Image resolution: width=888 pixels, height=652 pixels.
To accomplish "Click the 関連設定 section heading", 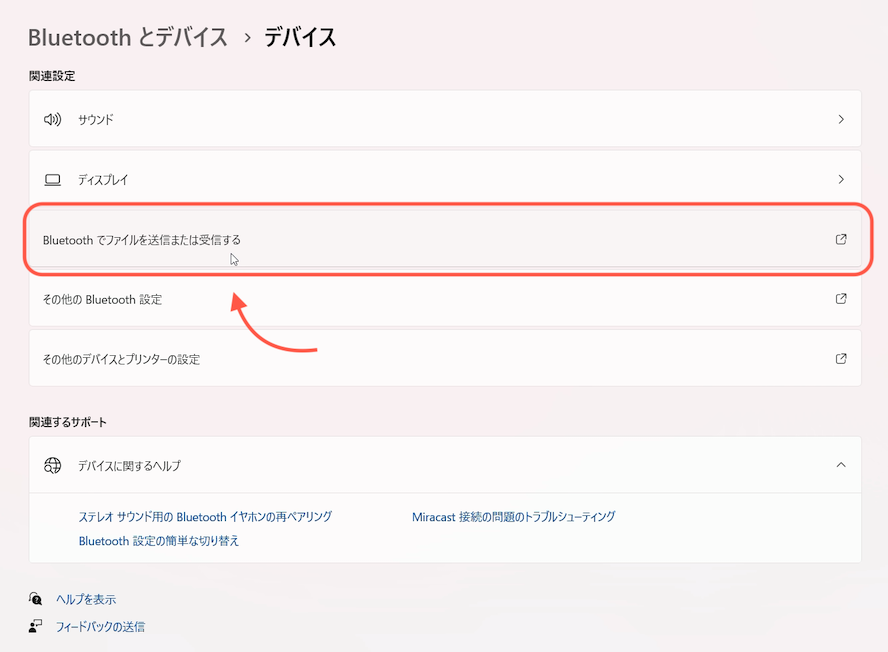I will click(52, 76).
